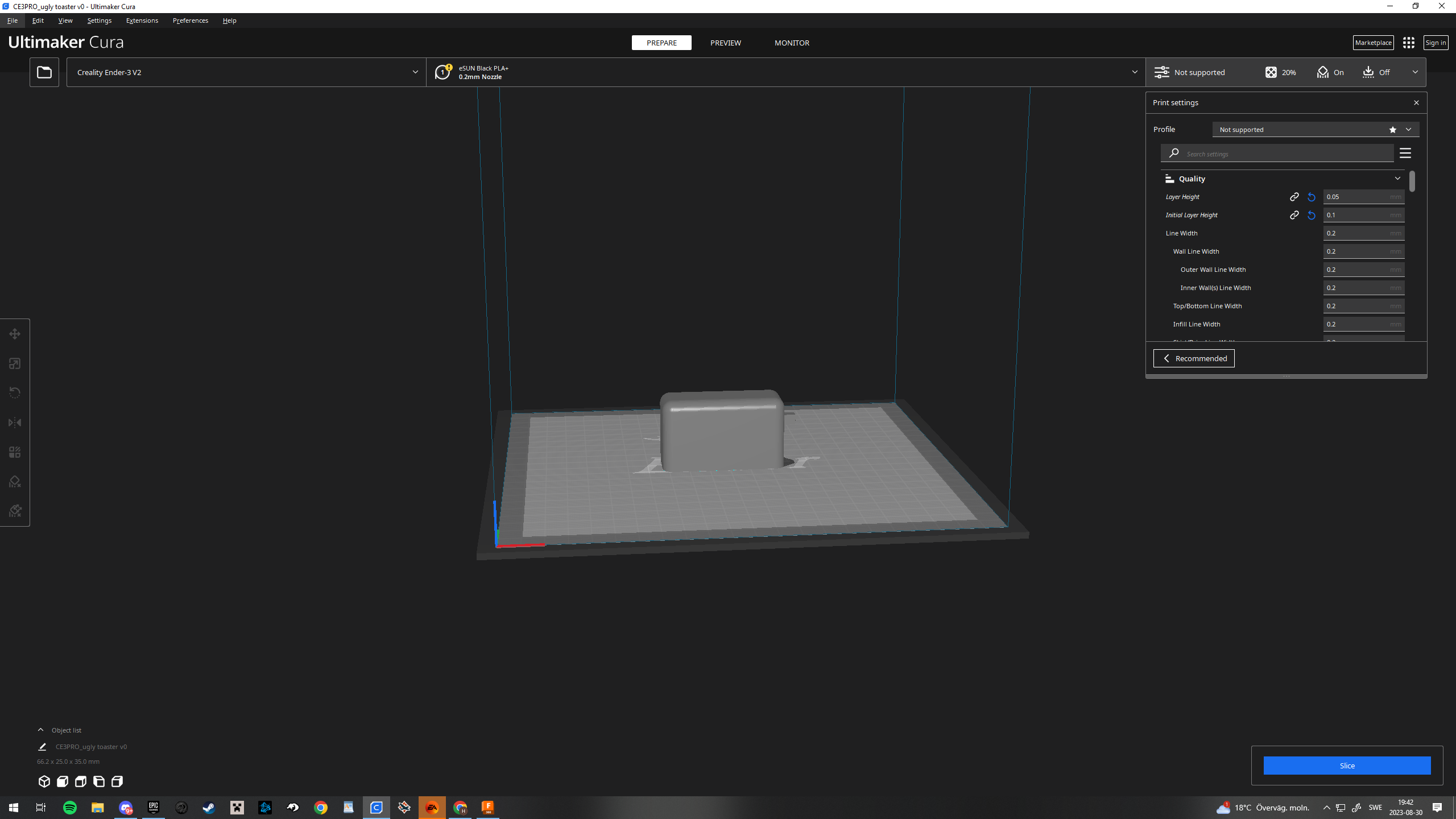Switch back to Recommended settings
1456x819 pixels.
[1194, 358]
